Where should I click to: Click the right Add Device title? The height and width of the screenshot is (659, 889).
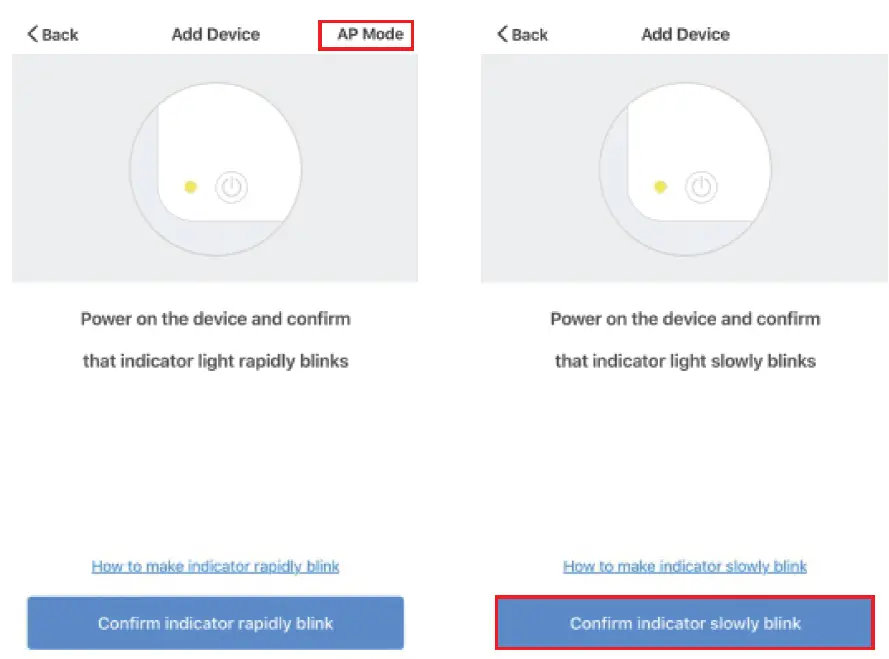[x=685, y=35]
